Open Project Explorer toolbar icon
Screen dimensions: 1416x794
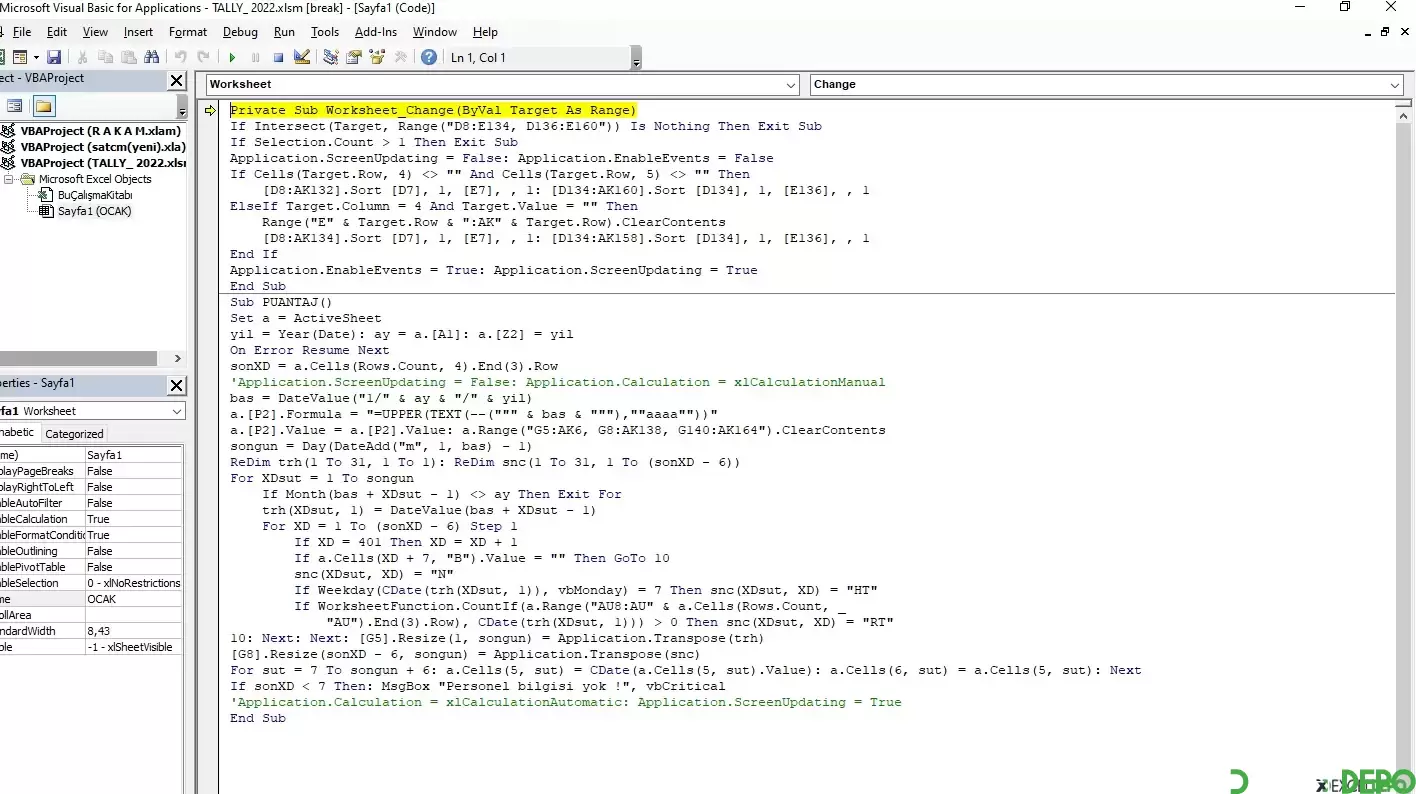click(331, 58)
